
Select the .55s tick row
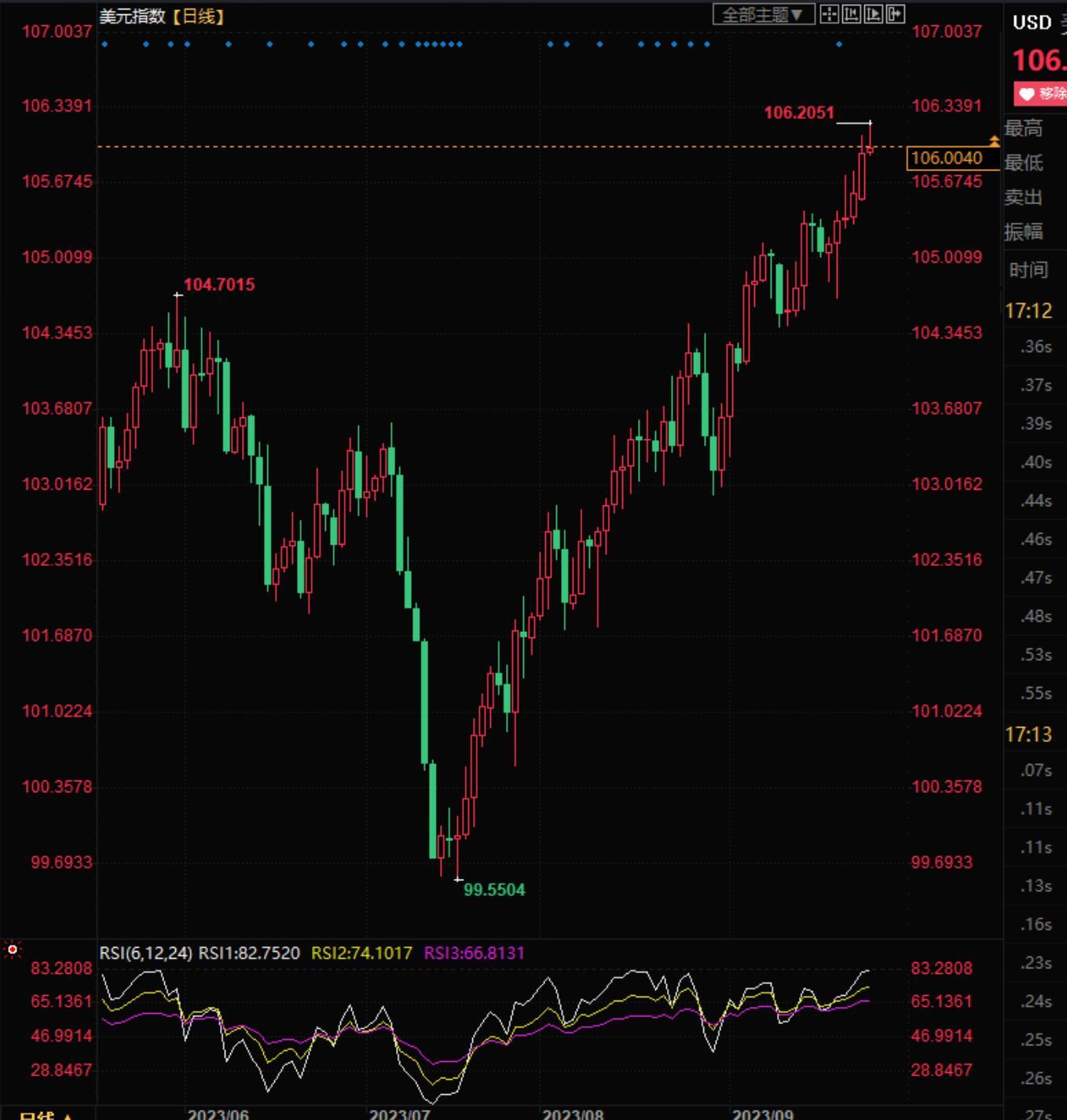[x=1036, y=693]
